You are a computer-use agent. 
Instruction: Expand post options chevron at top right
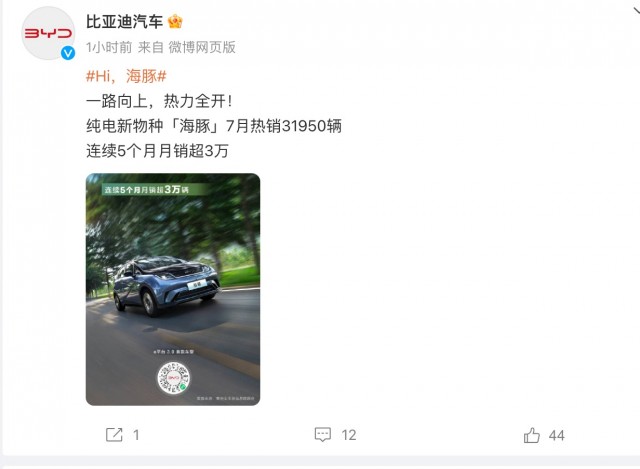[636, 9]
